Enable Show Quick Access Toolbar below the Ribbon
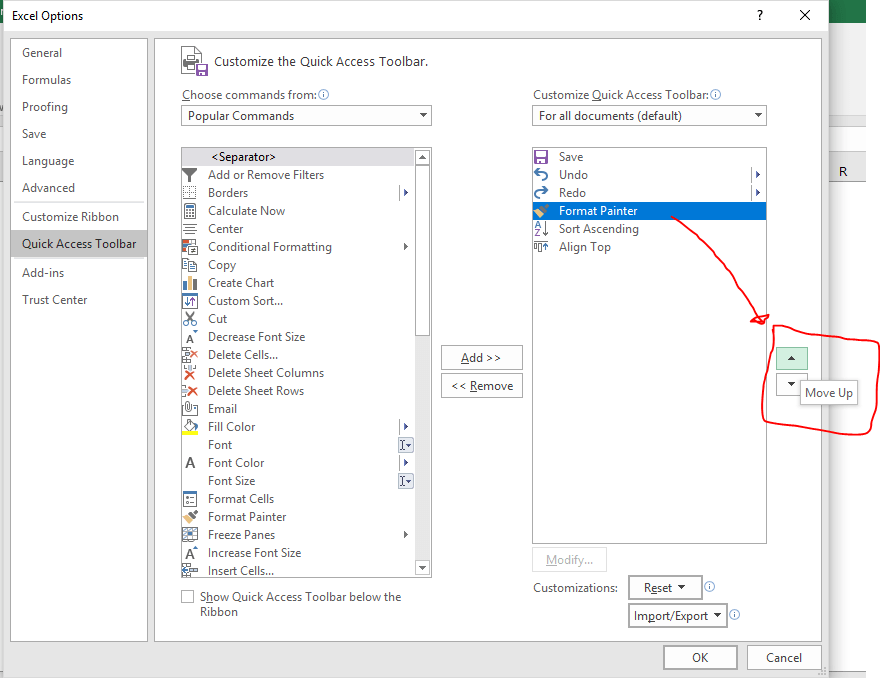 (187, 597)
